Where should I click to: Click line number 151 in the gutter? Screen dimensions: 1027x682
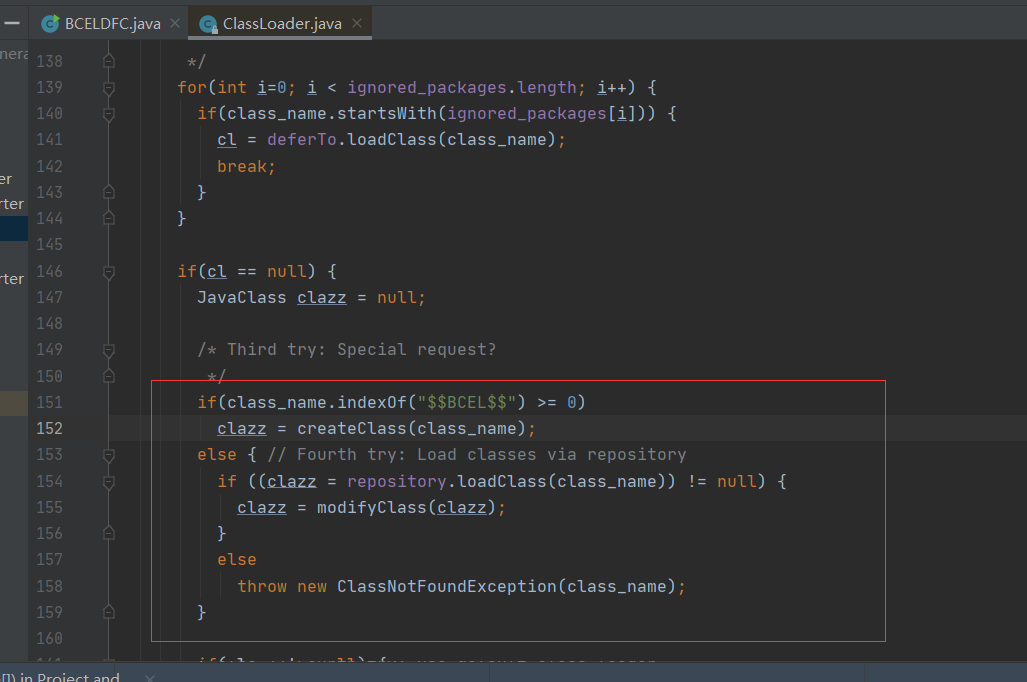coord(50,402)
